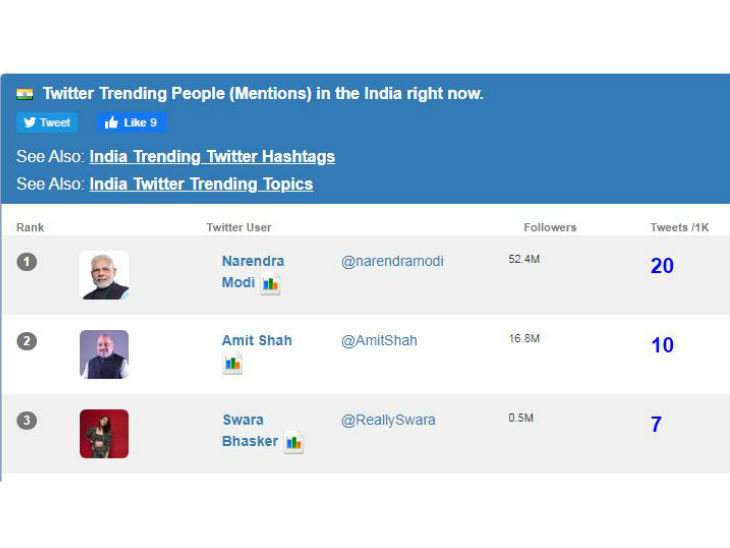
Task: Click rank 2 number badge
Action: point(27,341)
